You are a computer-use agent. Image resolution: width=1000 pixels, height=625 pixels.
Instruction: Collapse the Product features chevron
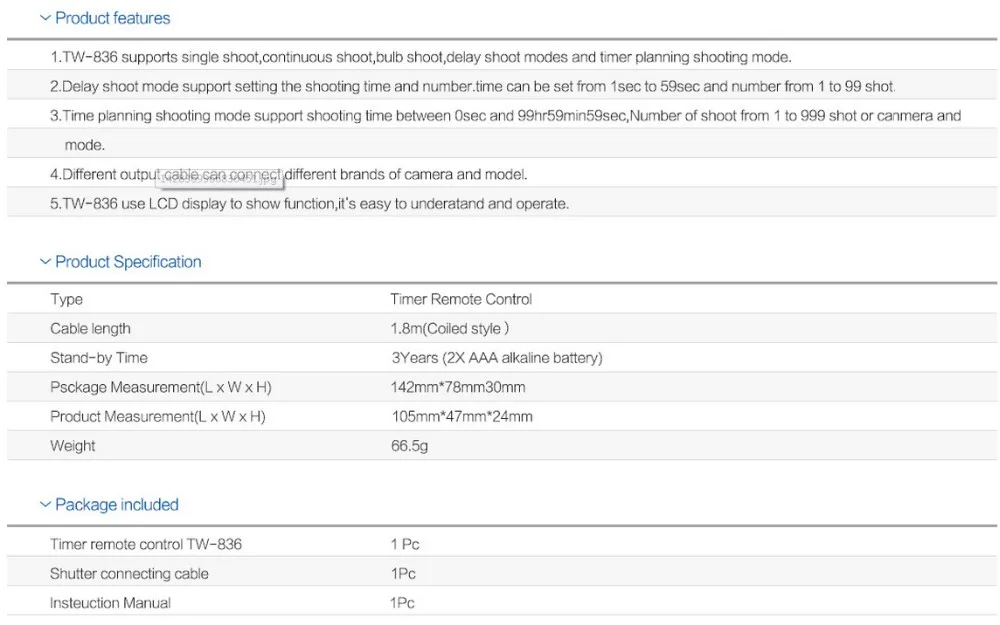tap(45, 18)
